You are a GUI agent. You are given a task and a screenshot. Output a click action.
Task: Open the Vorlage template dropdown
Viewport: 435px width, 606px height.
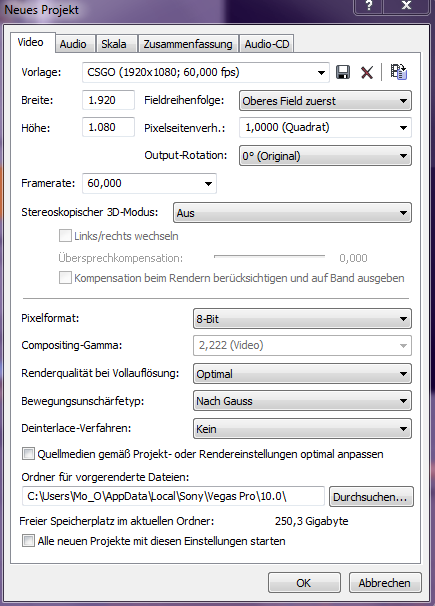[x=206, y=72]
